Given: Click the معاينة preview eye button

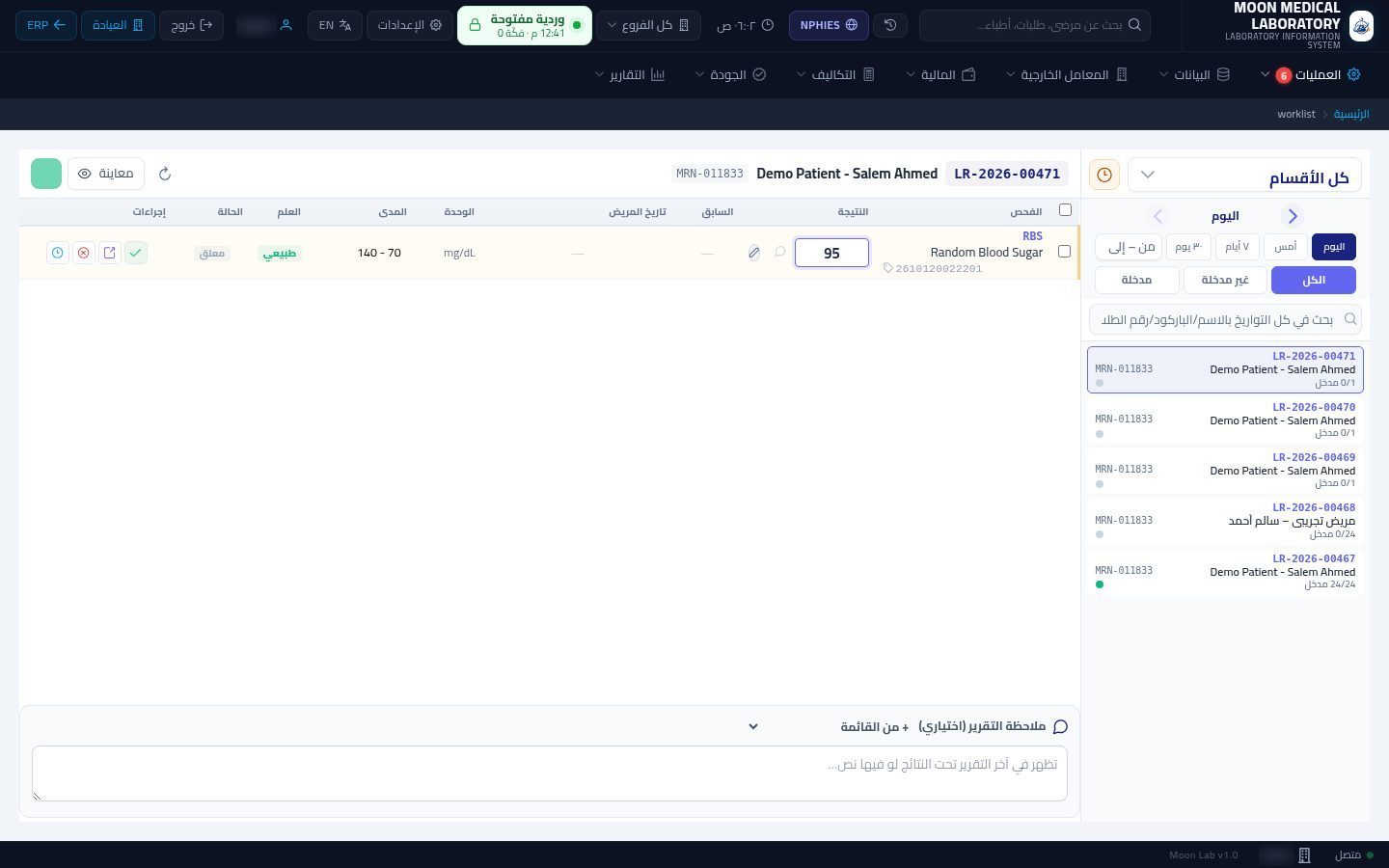Looking at the screenshot, I should tap(106, 174).
